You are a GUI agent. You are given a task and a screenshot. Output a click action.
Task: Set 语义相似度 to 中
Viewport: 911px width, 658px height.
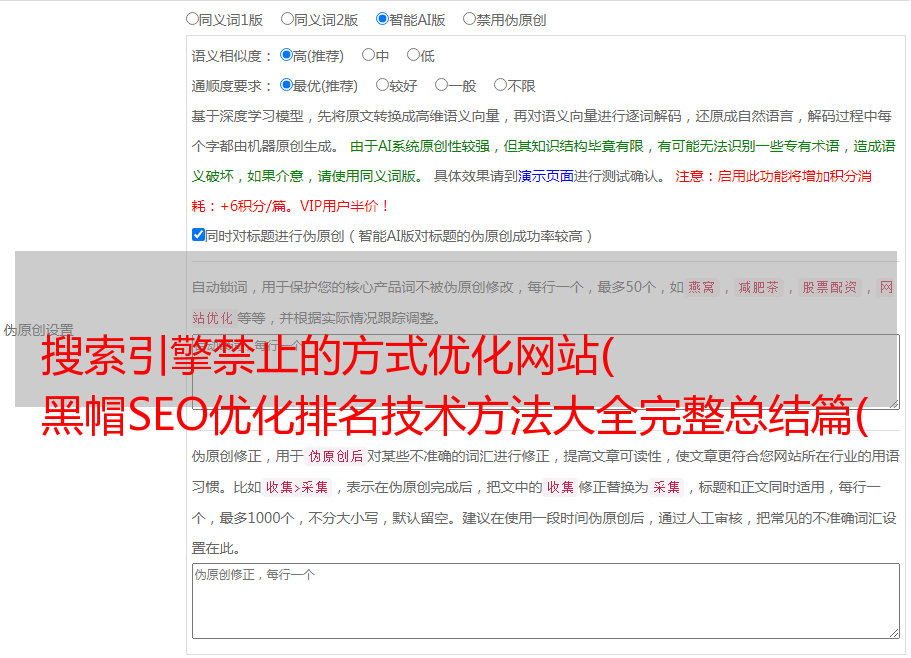tap(368, 55)
